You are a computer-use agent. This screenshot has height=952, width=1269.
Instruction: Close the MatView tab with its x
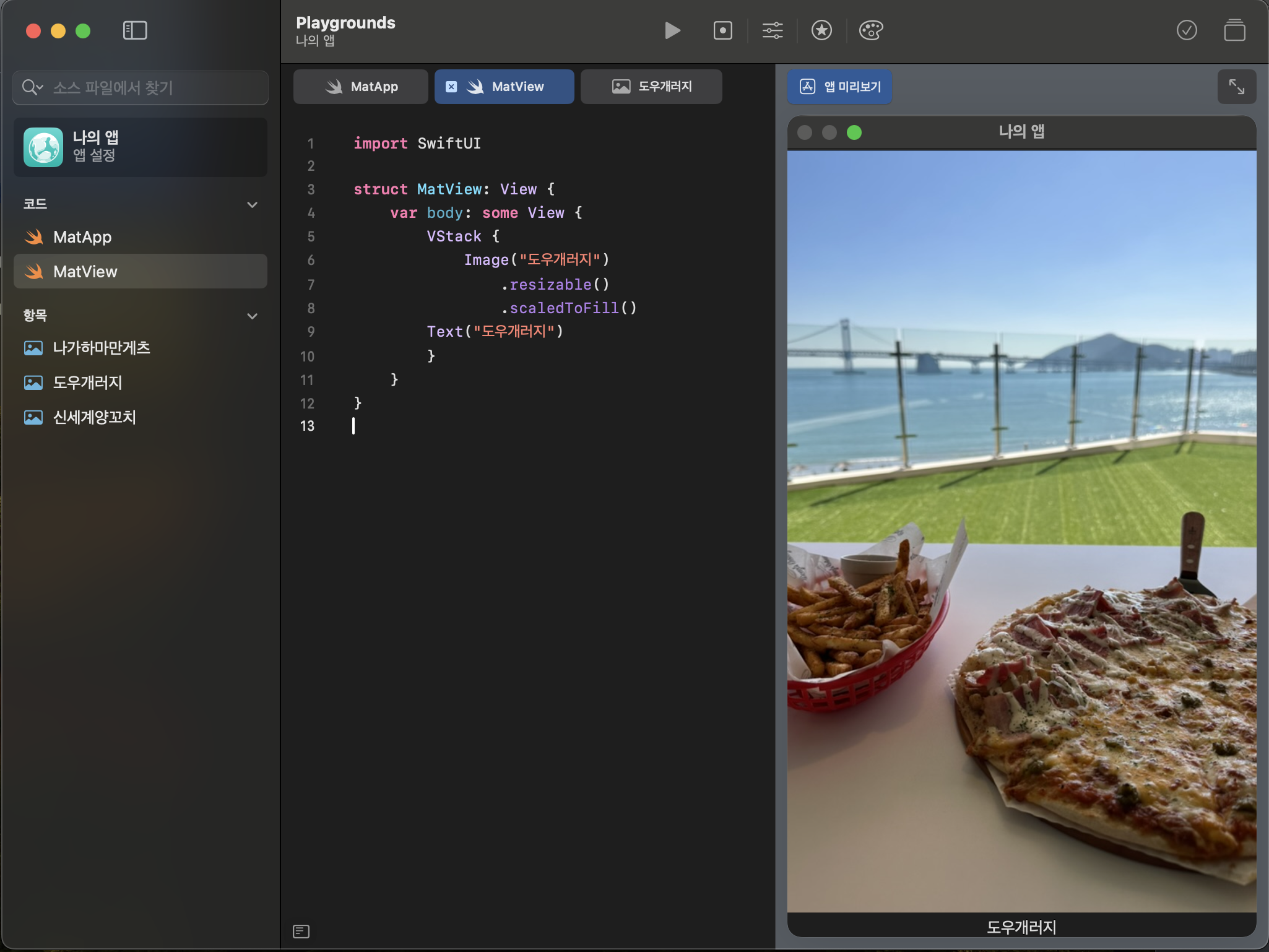[451, 87]
